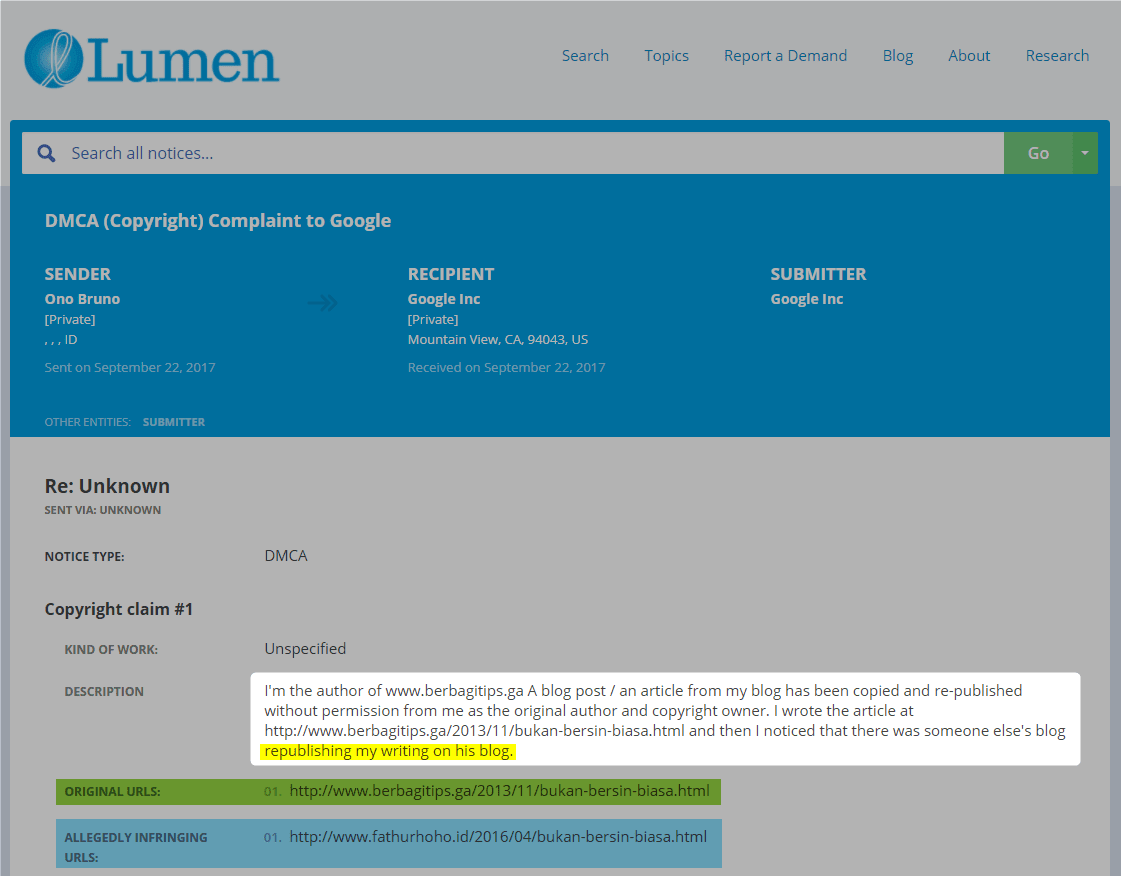Go to the Blog page
This screenshot has height=876, width=1121.
(897, 56)
